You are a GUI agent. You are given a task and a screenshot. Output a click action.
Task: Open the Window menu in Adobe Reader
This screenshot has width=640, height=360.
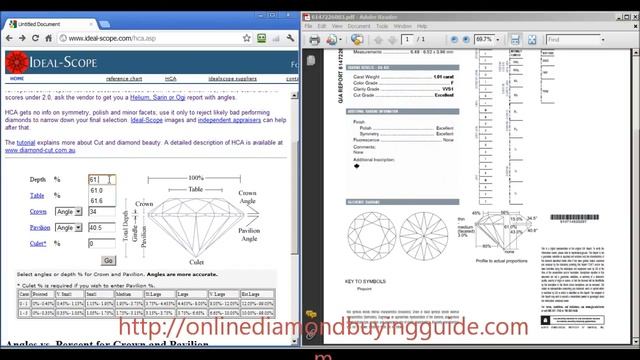[402, 26]
